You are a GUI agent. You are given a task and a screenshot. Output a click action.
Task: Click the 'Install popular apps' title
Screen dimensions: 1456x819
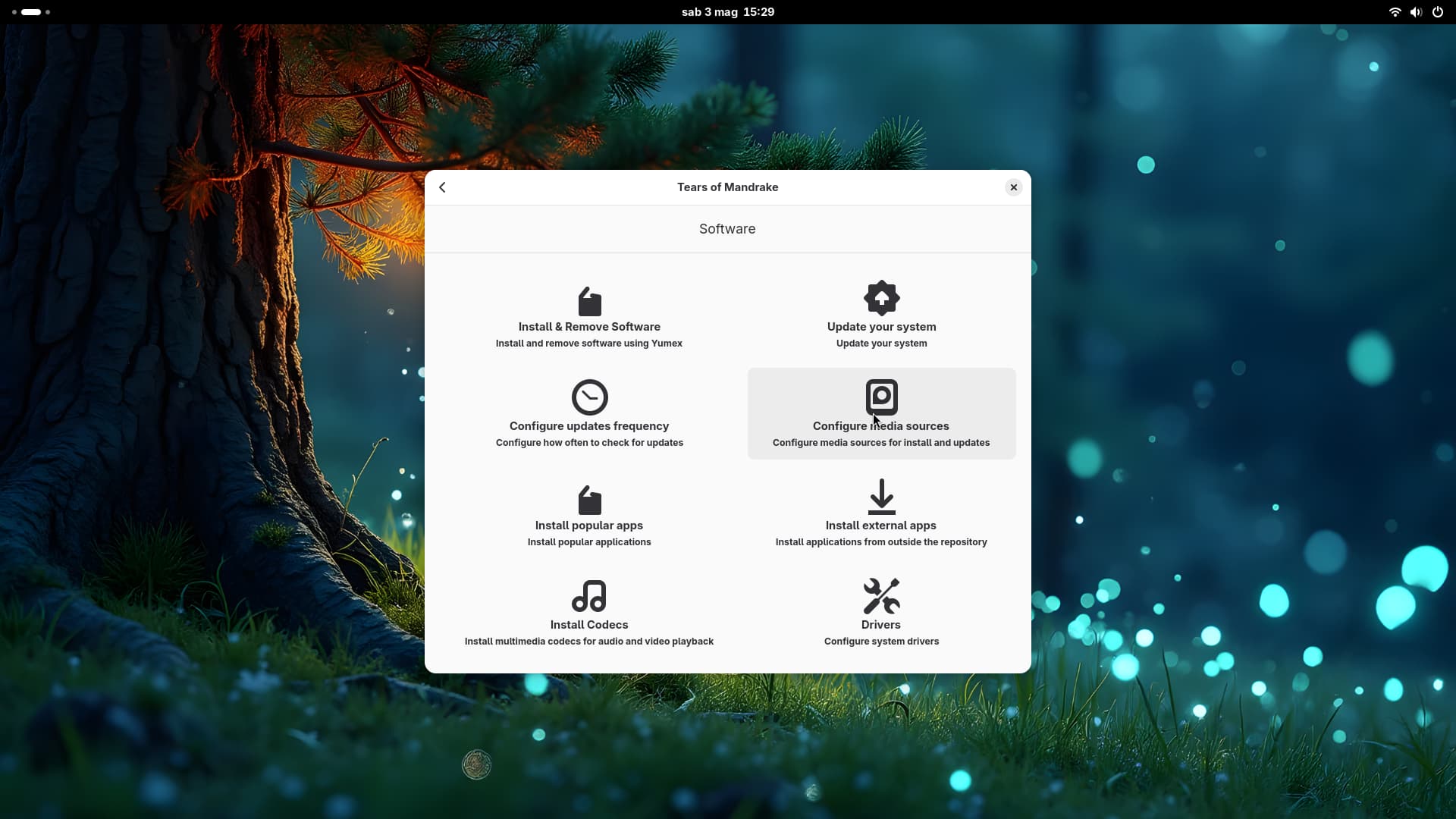(x=589, y=526)
